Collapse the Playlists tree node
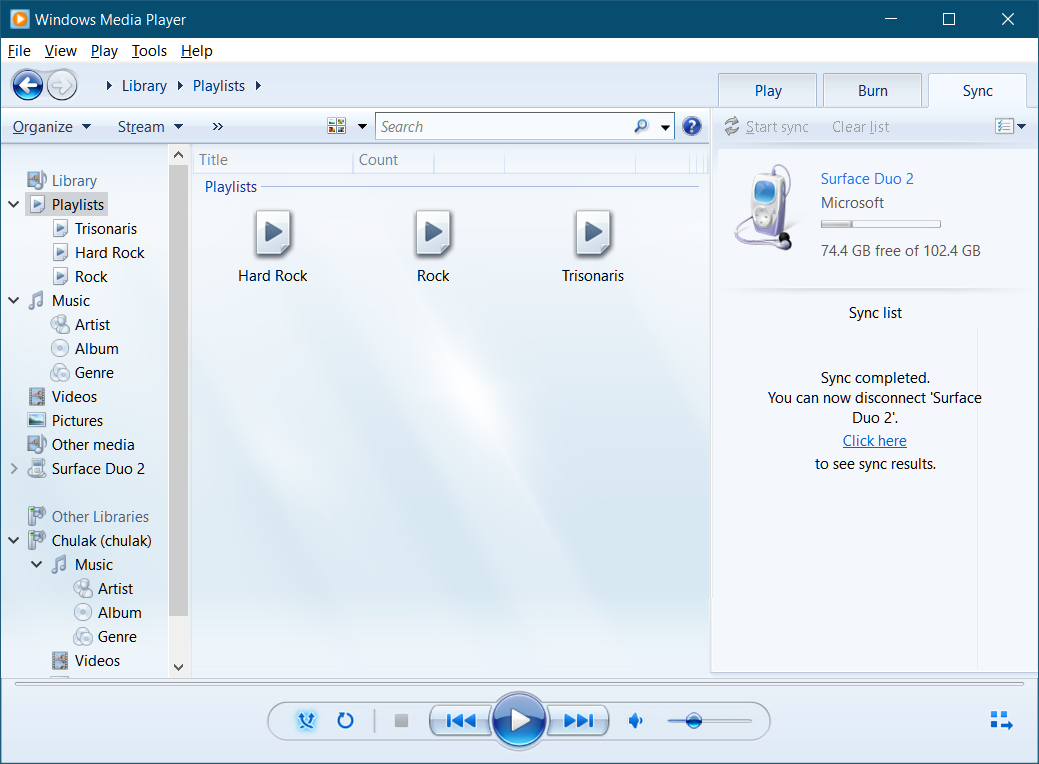This screenshot has height=764, width=1039. 14,204
